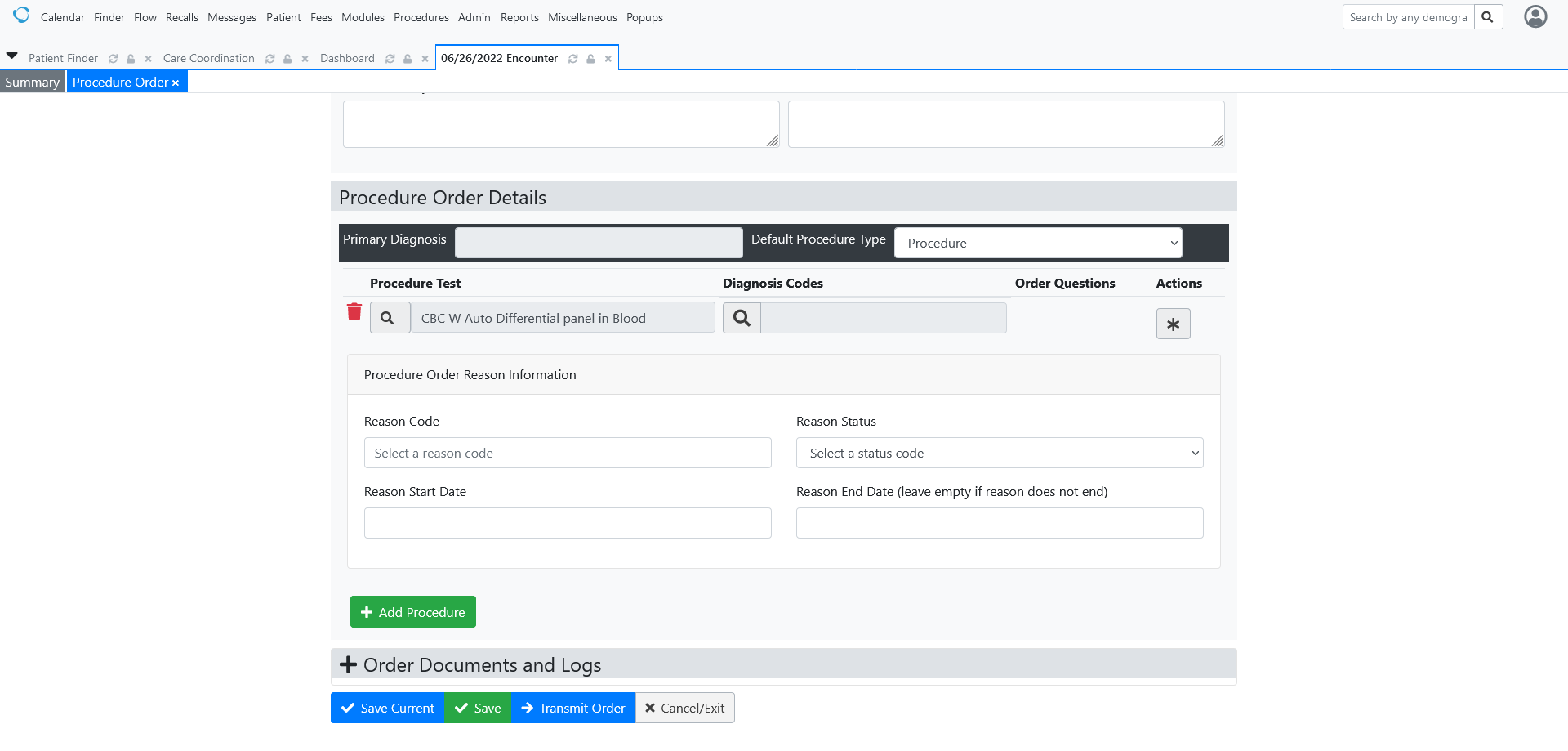Image resolution: width=1568 pixels, height=751 pixels.
Task: Click Transmit Order
Action: coord(572,708)
